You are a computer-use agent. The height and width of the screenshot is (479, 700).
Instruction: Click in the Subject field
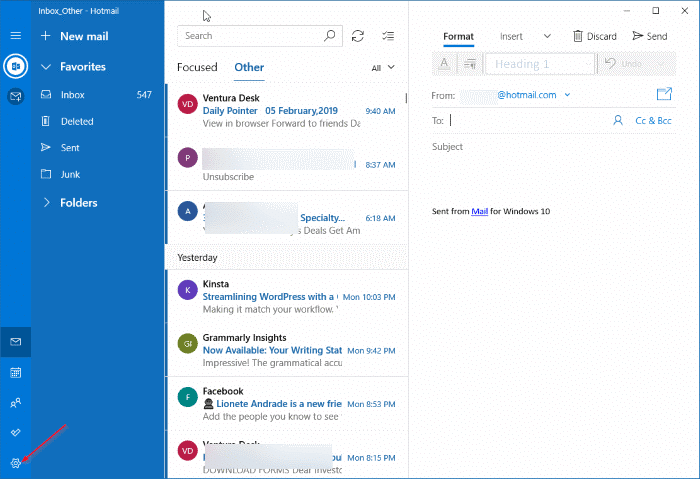554,146
